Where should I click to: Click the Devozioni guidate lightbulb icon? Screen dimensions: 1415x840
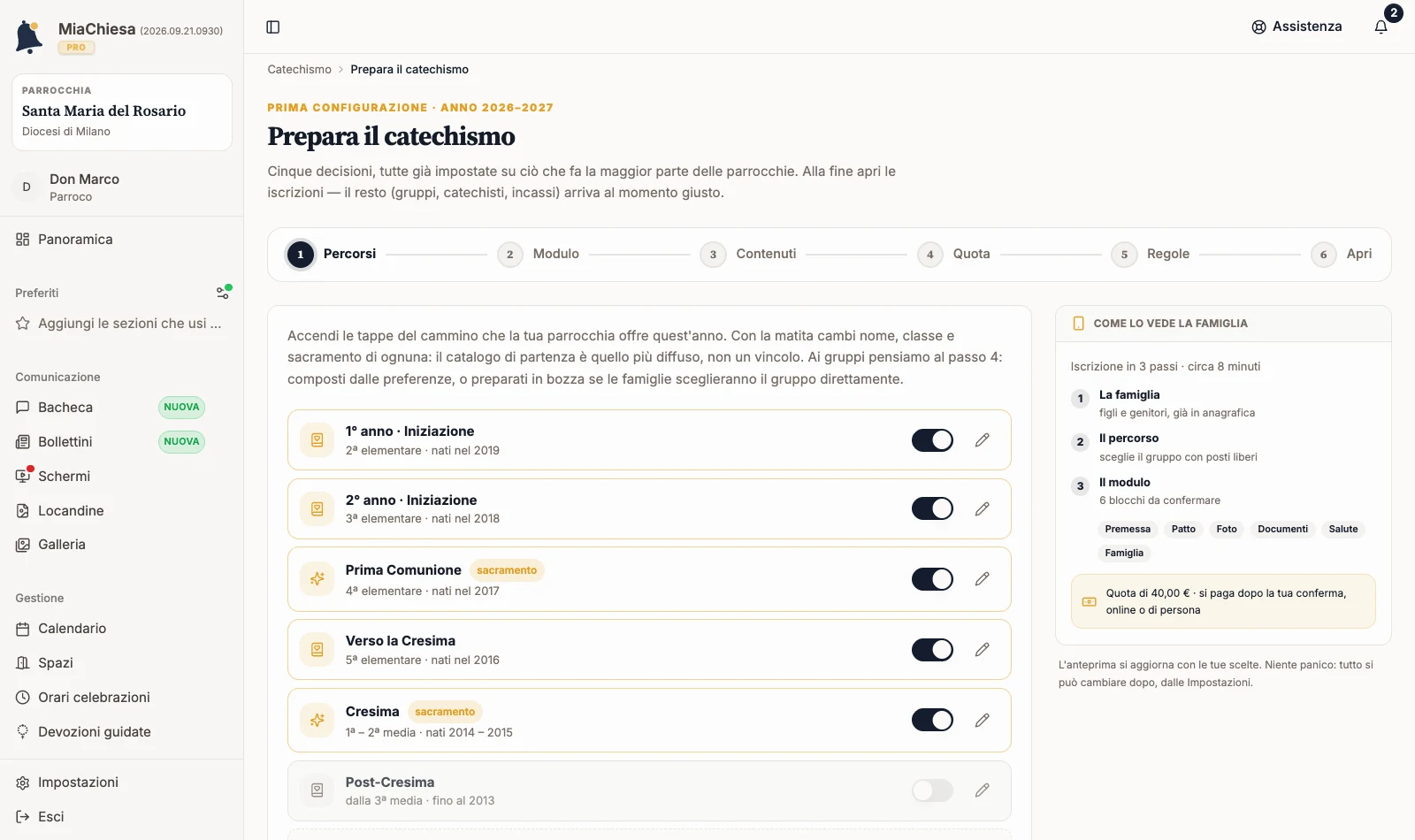[23, 732]
